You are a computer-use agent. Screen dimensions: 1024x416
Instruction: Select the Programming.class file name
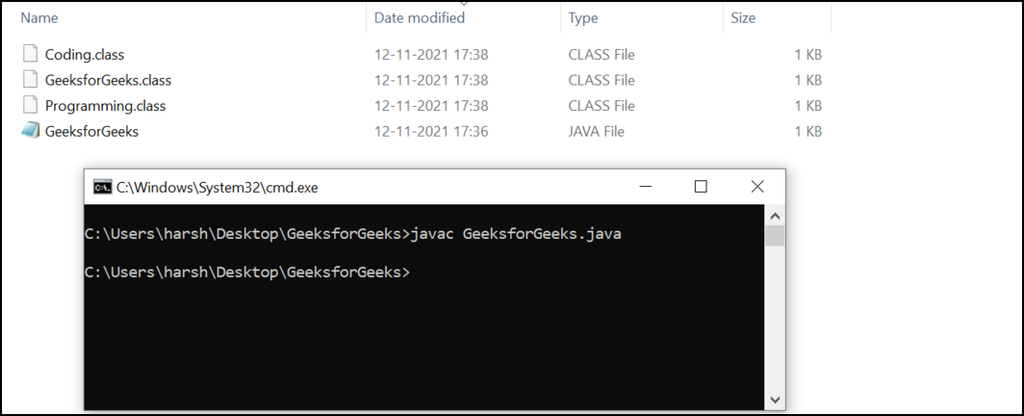[x=105, y=105]
